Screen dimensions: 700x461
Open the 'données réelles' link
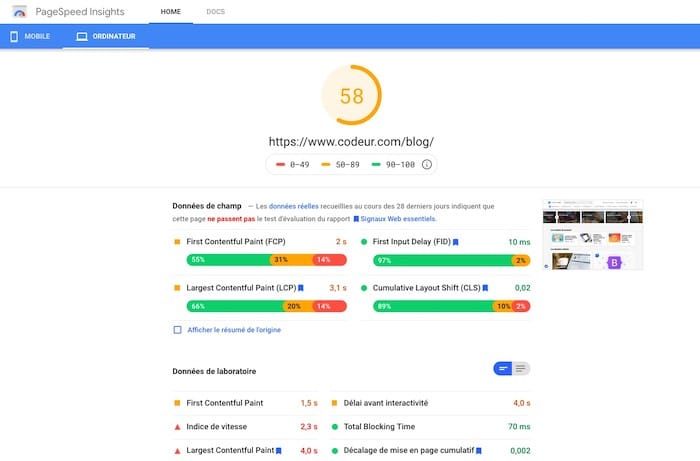pyautogui.click(x=294, y=206)
